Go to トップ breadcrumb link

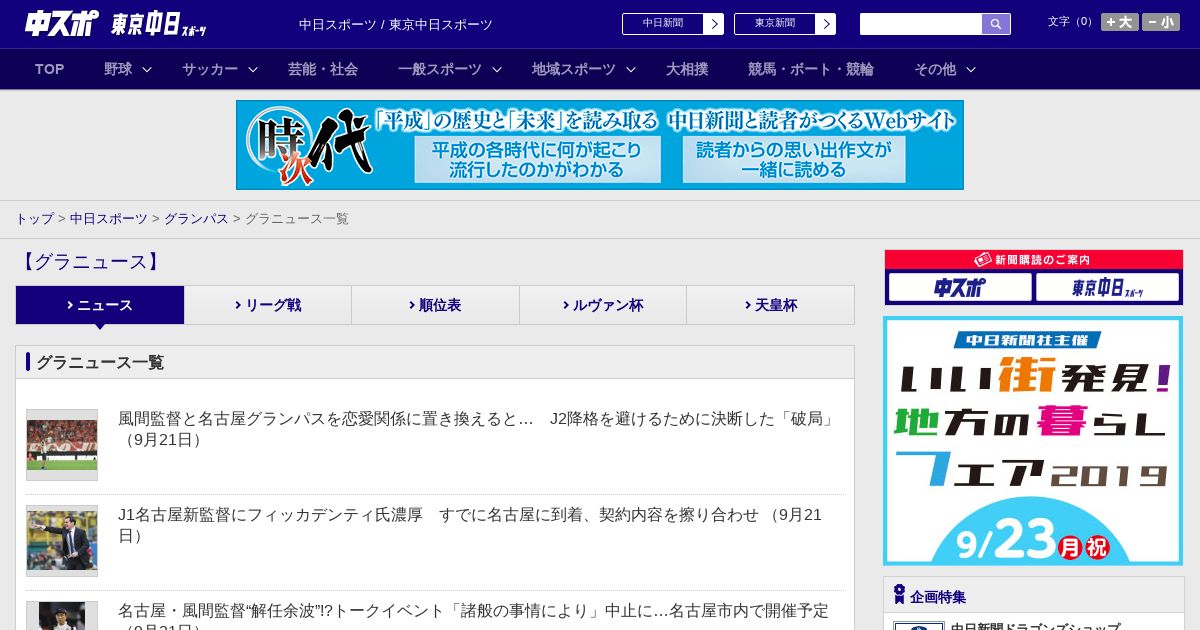coord(34,219)
